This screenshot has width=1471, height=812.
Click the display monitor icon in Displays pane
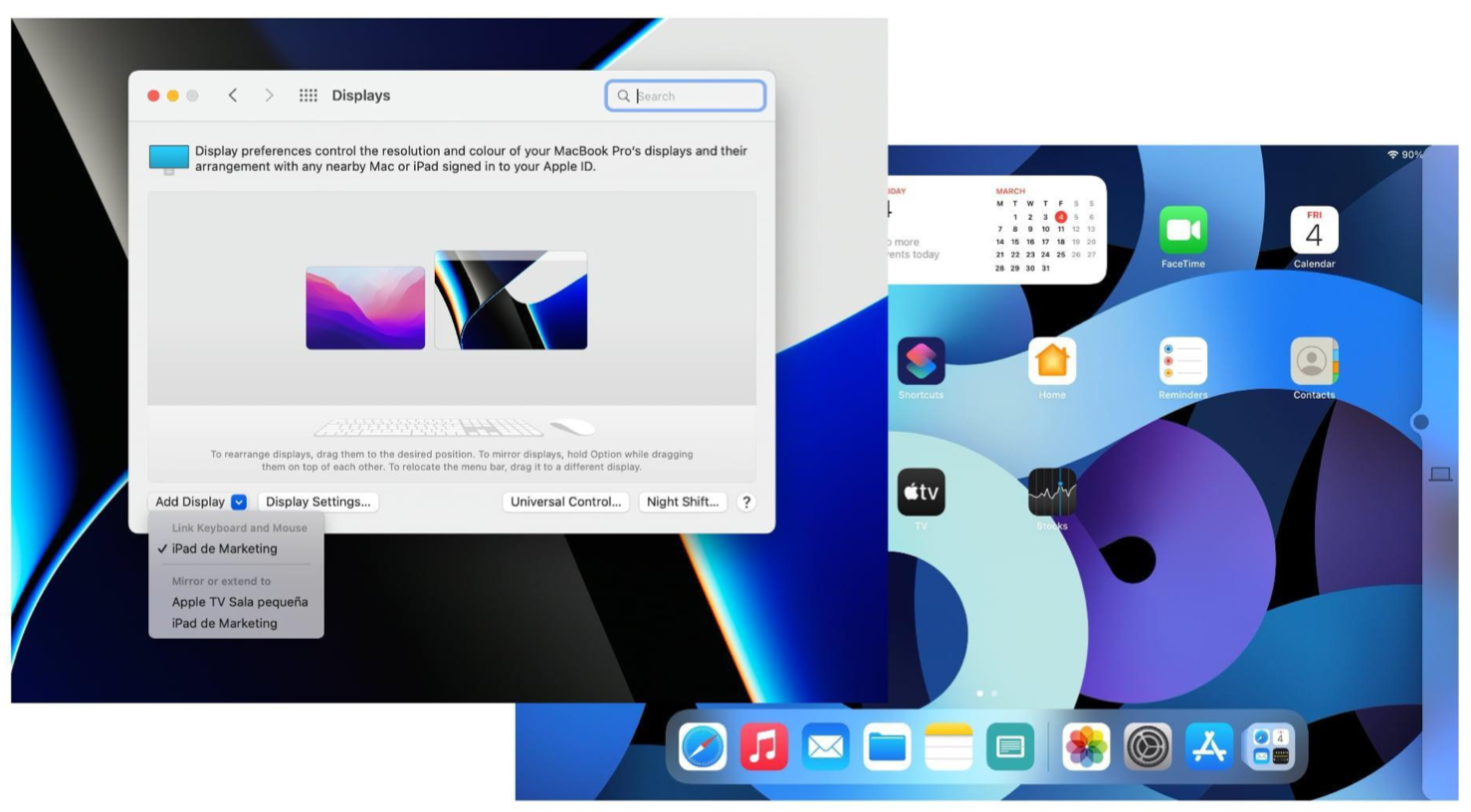(169, 159)
